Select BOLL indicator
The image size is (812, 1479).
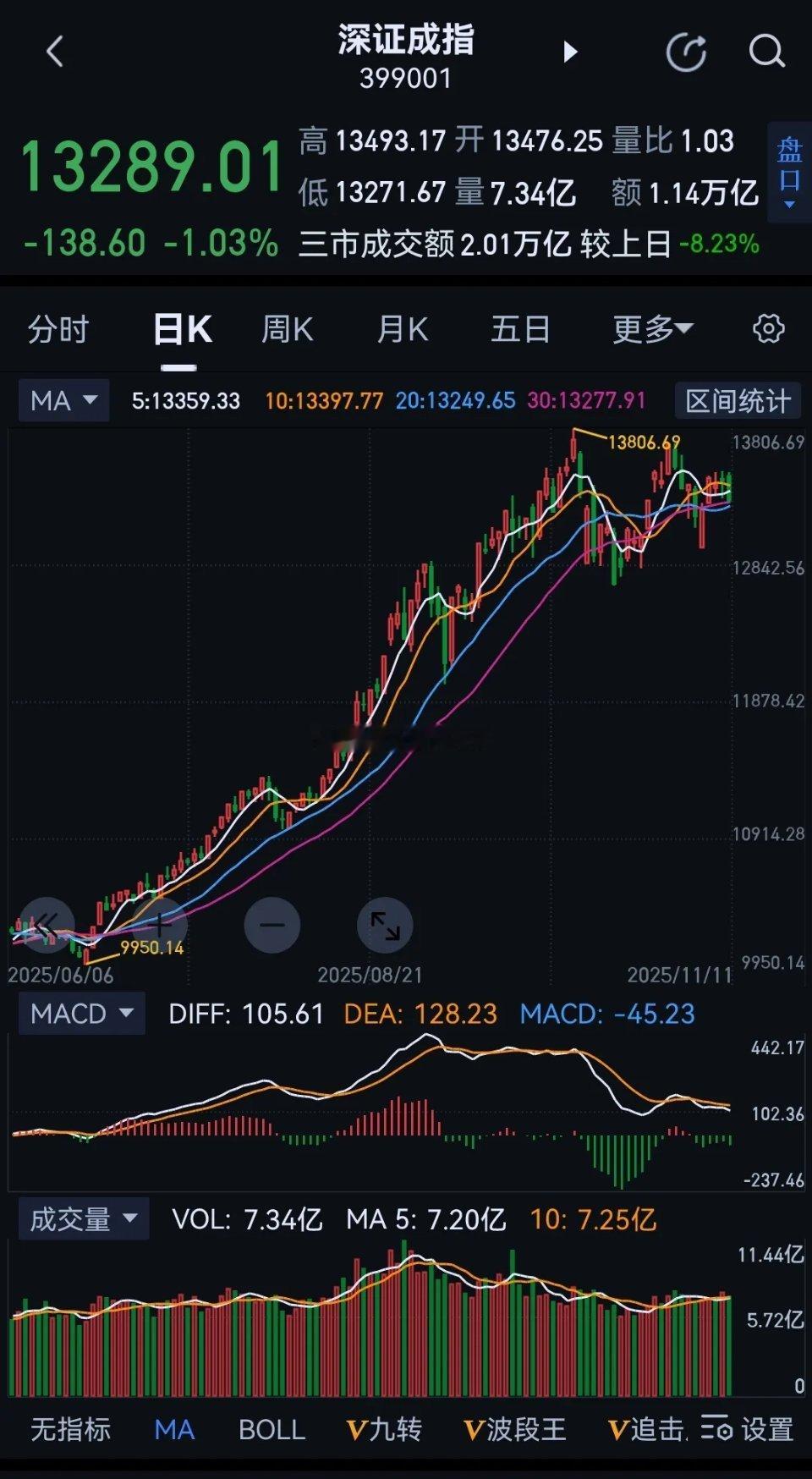click(272, 1429)
